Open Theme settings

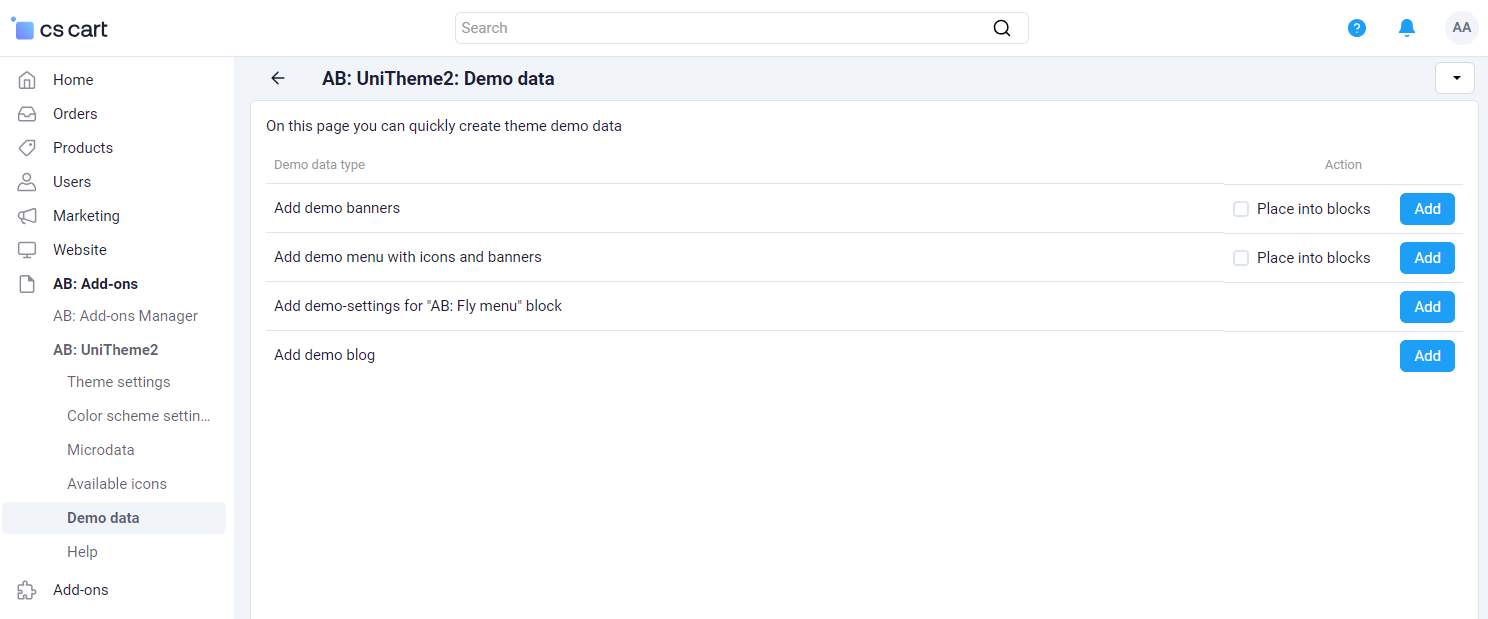coord(118,382)
